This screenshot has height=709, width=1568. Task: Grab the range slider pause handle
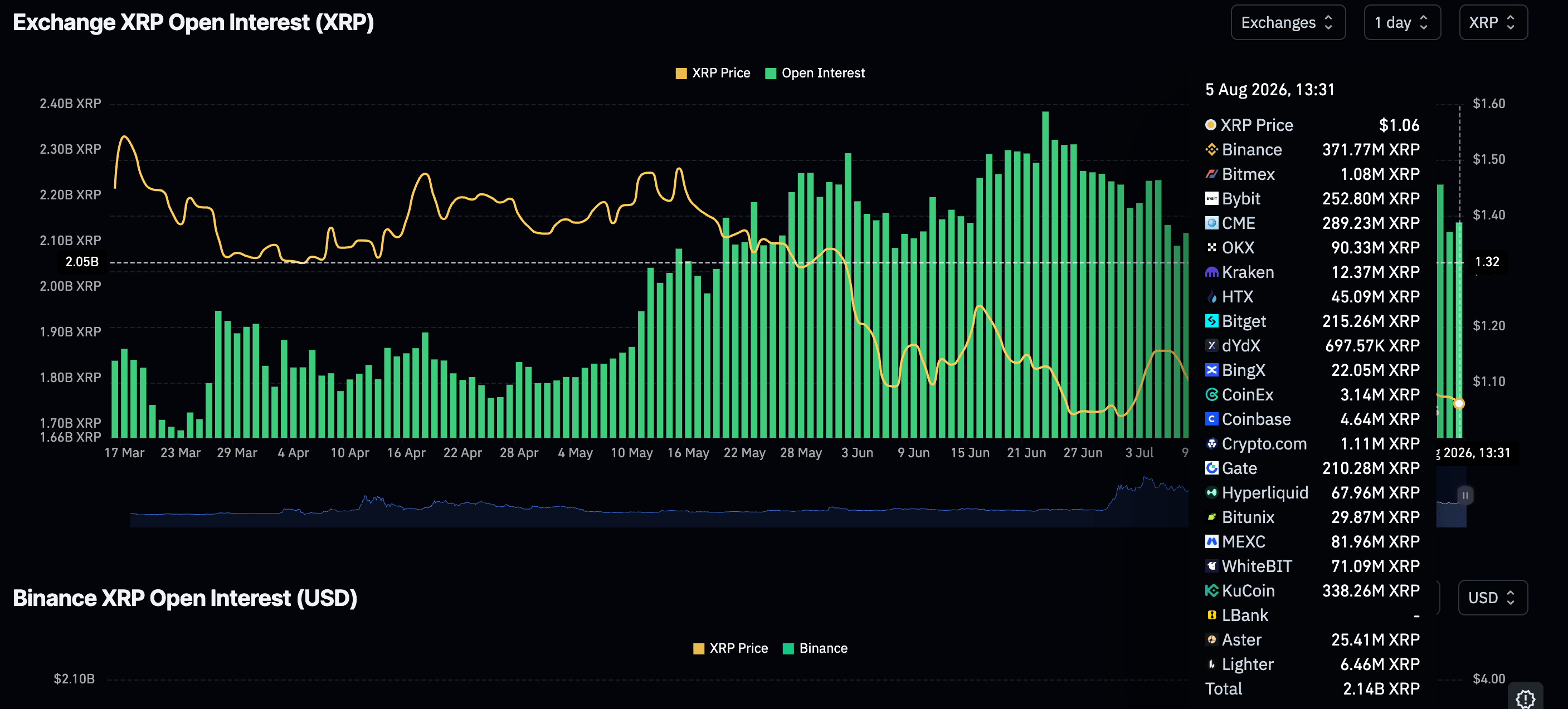click(x=1465, y=495)
